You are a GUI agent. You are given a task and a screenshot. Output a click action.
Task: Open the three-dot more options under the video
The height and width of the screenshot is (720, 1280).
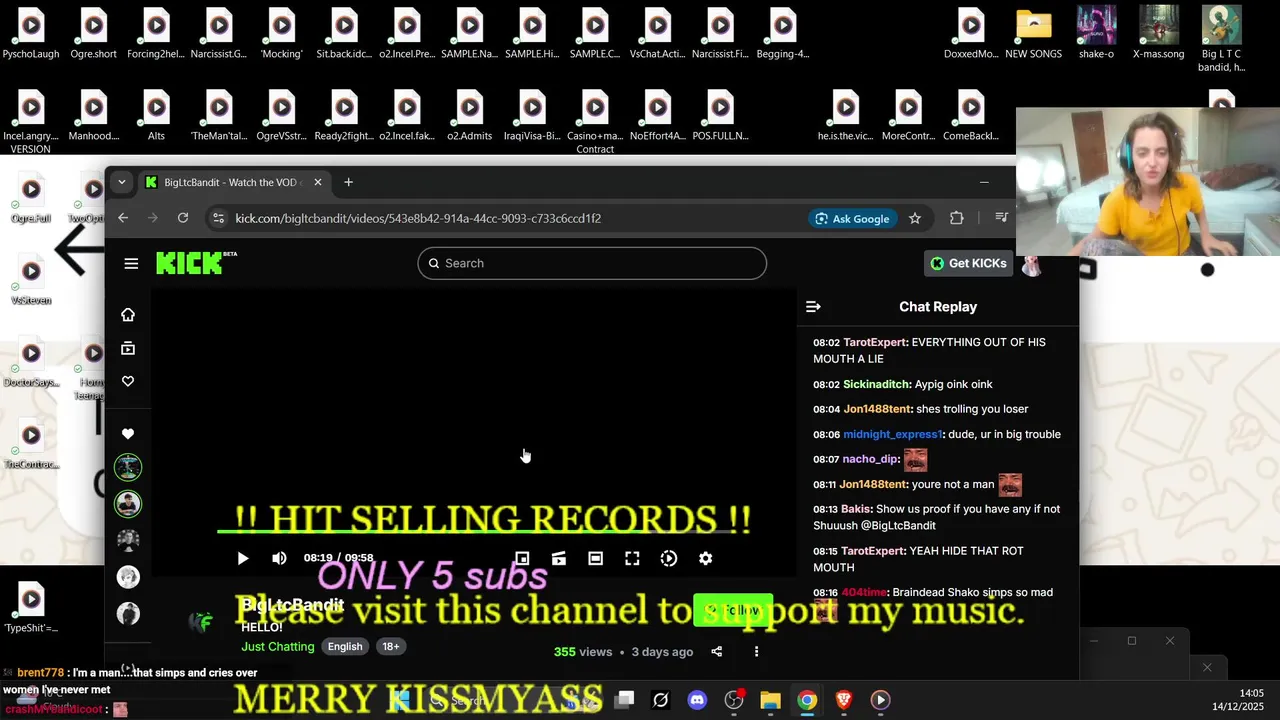point(756,651)
